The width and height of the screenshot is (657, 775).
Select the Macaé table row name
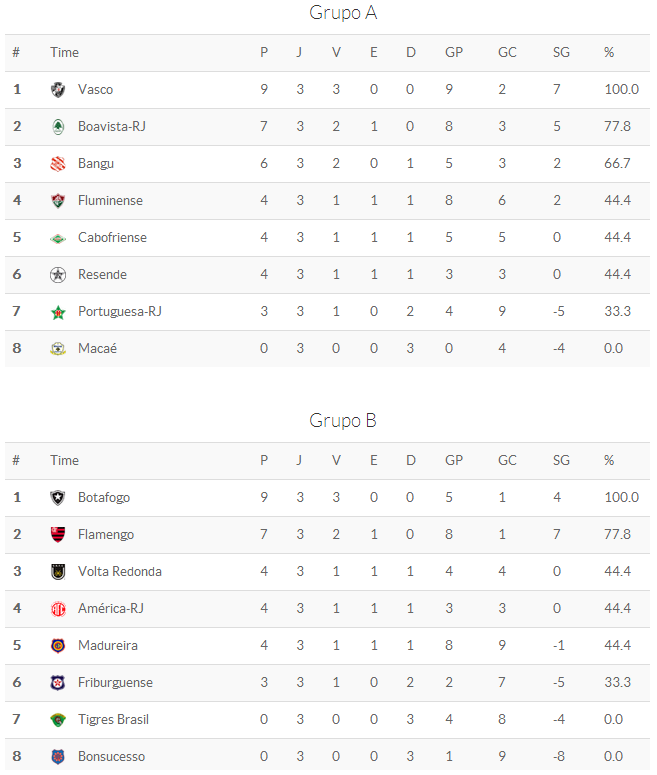point(96,349)
